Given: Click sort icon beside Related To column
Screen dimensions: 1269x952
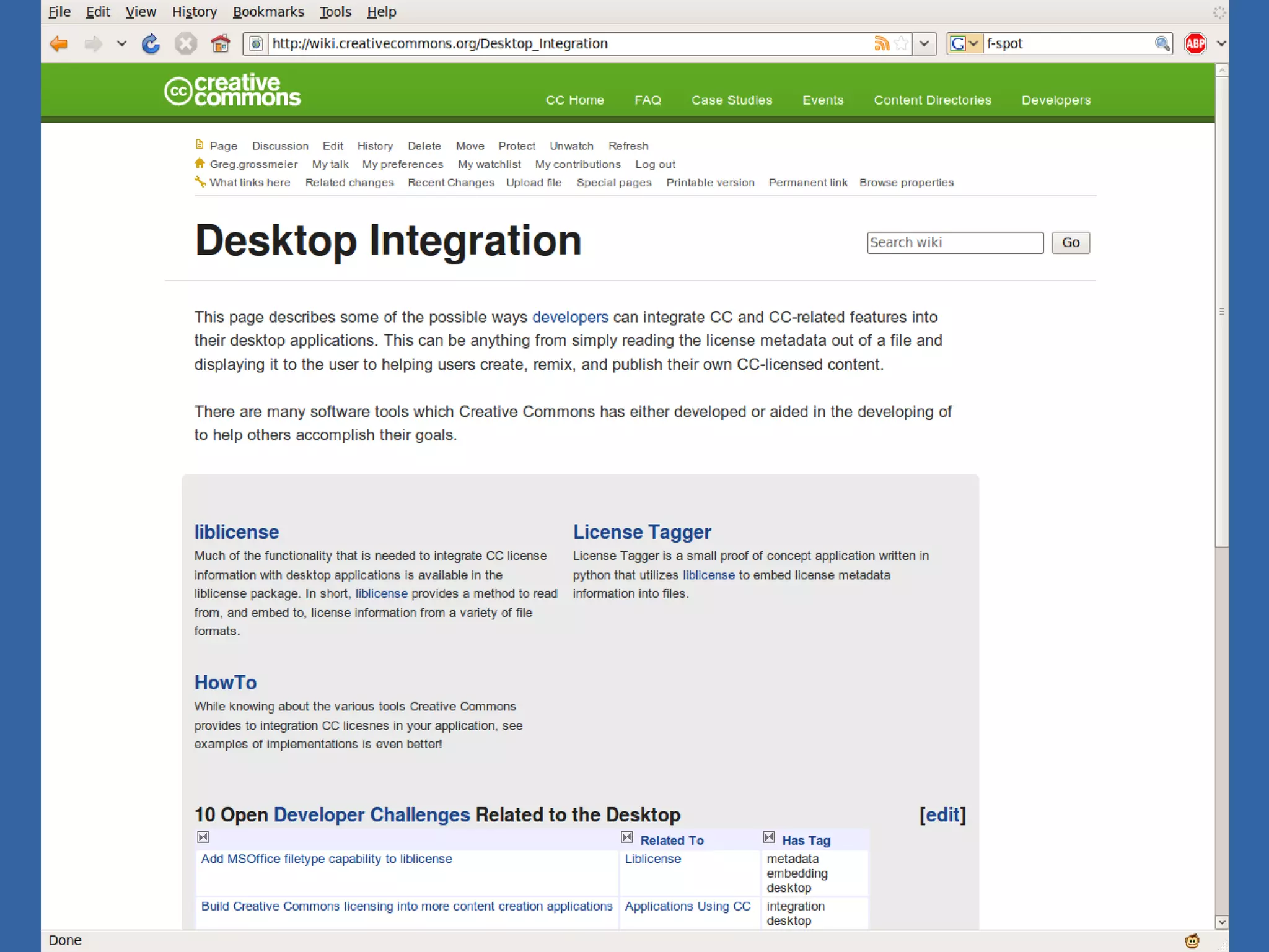Looking at the screenshot, I should coord(627,837).
